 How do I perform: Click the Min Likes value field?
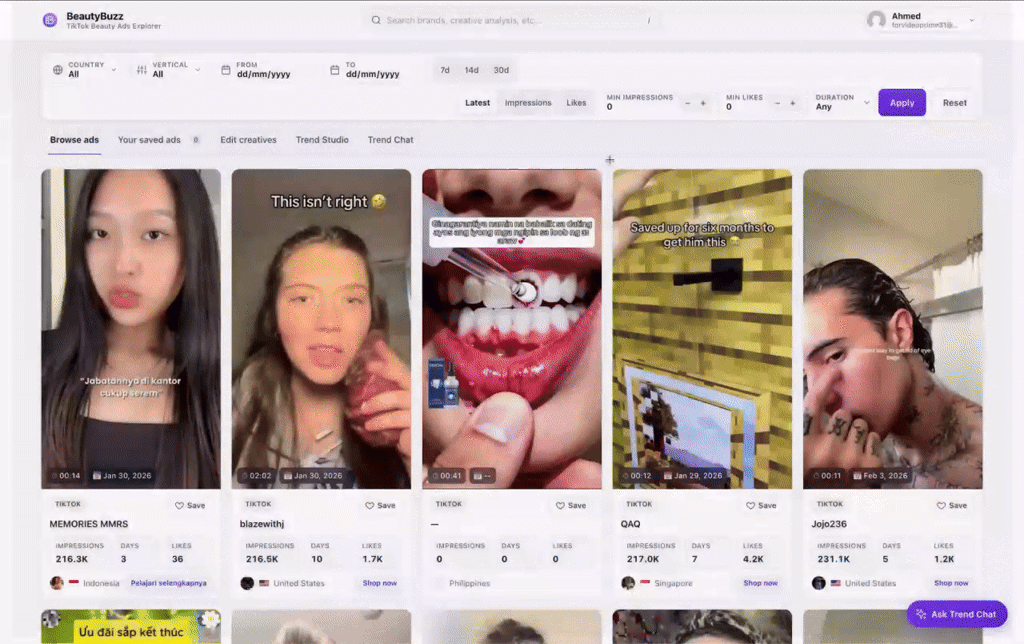pos(744,106)
